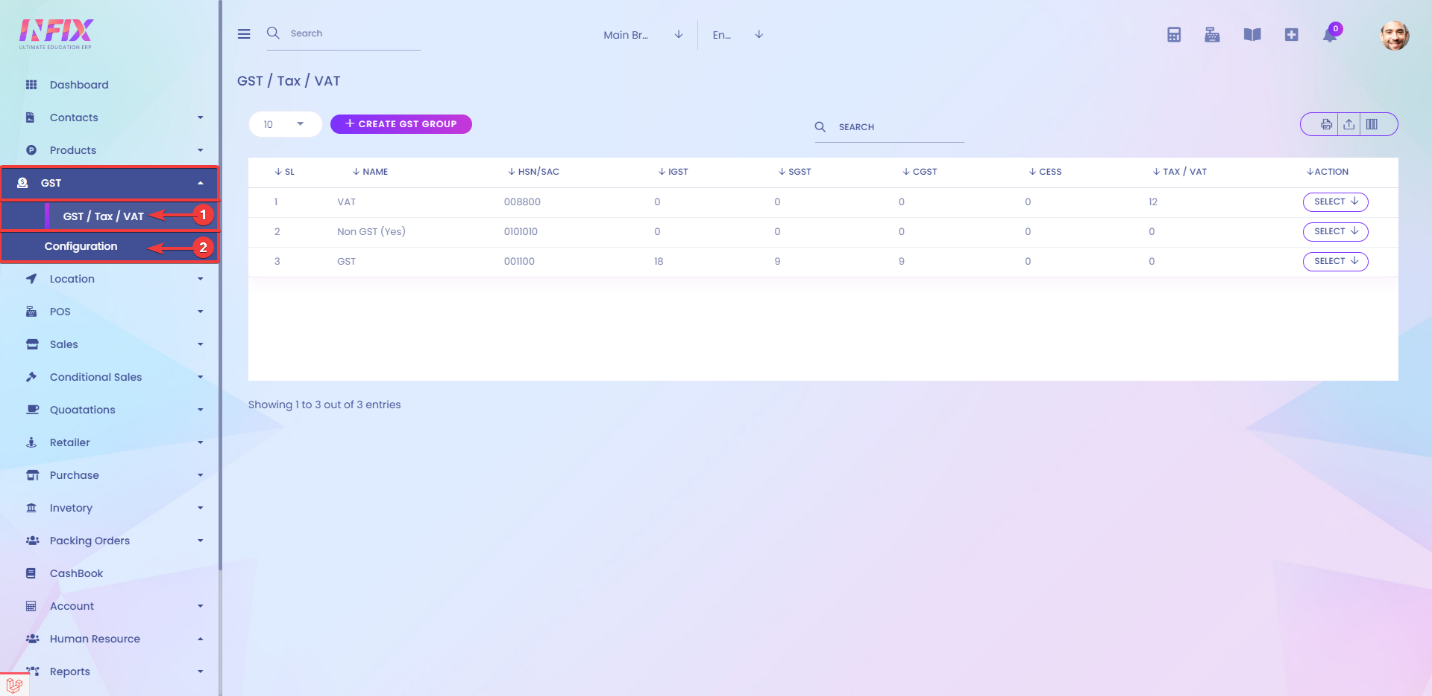This screenshot has height=696, width=1432.
Task: Open the language En dropdown
Action: 737,35
